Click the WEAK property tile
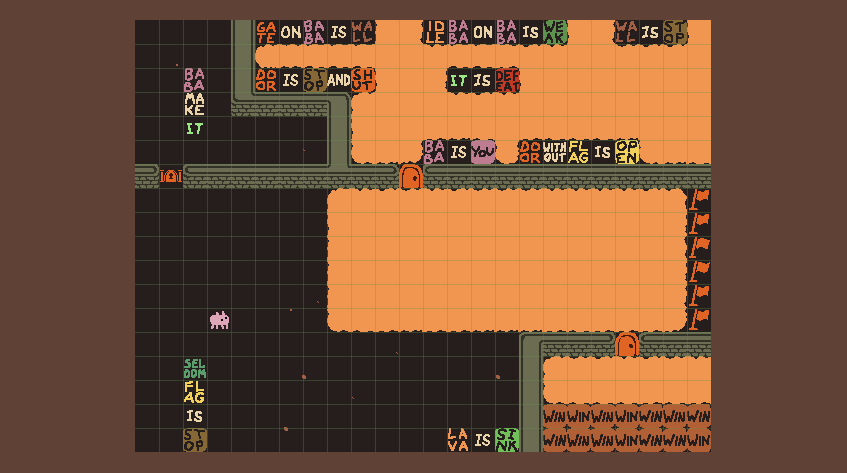Screen dimensions: 847x473 click(555, 32)
